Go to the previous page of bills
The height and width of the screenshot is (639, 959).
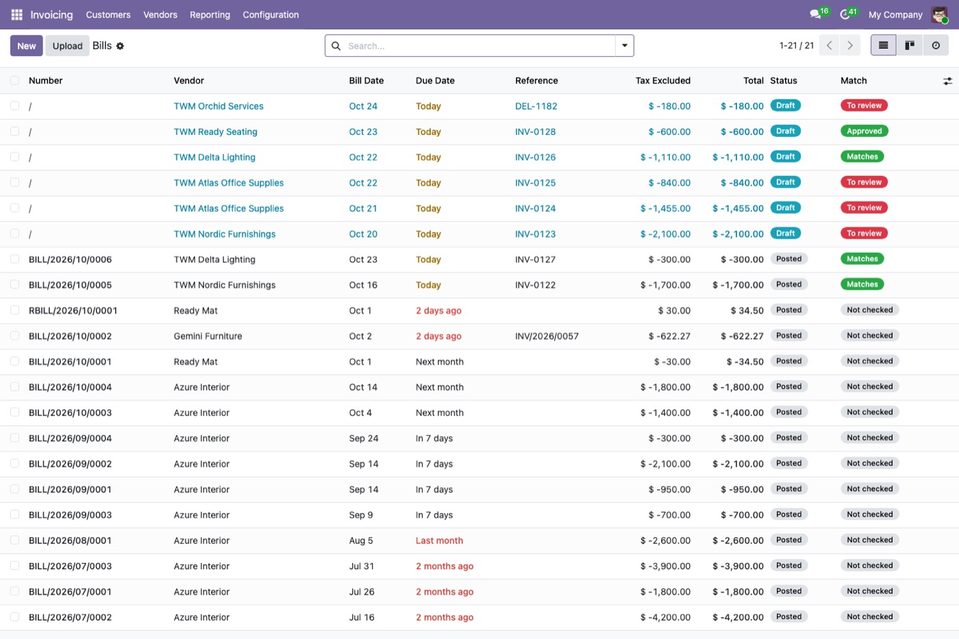829,45
